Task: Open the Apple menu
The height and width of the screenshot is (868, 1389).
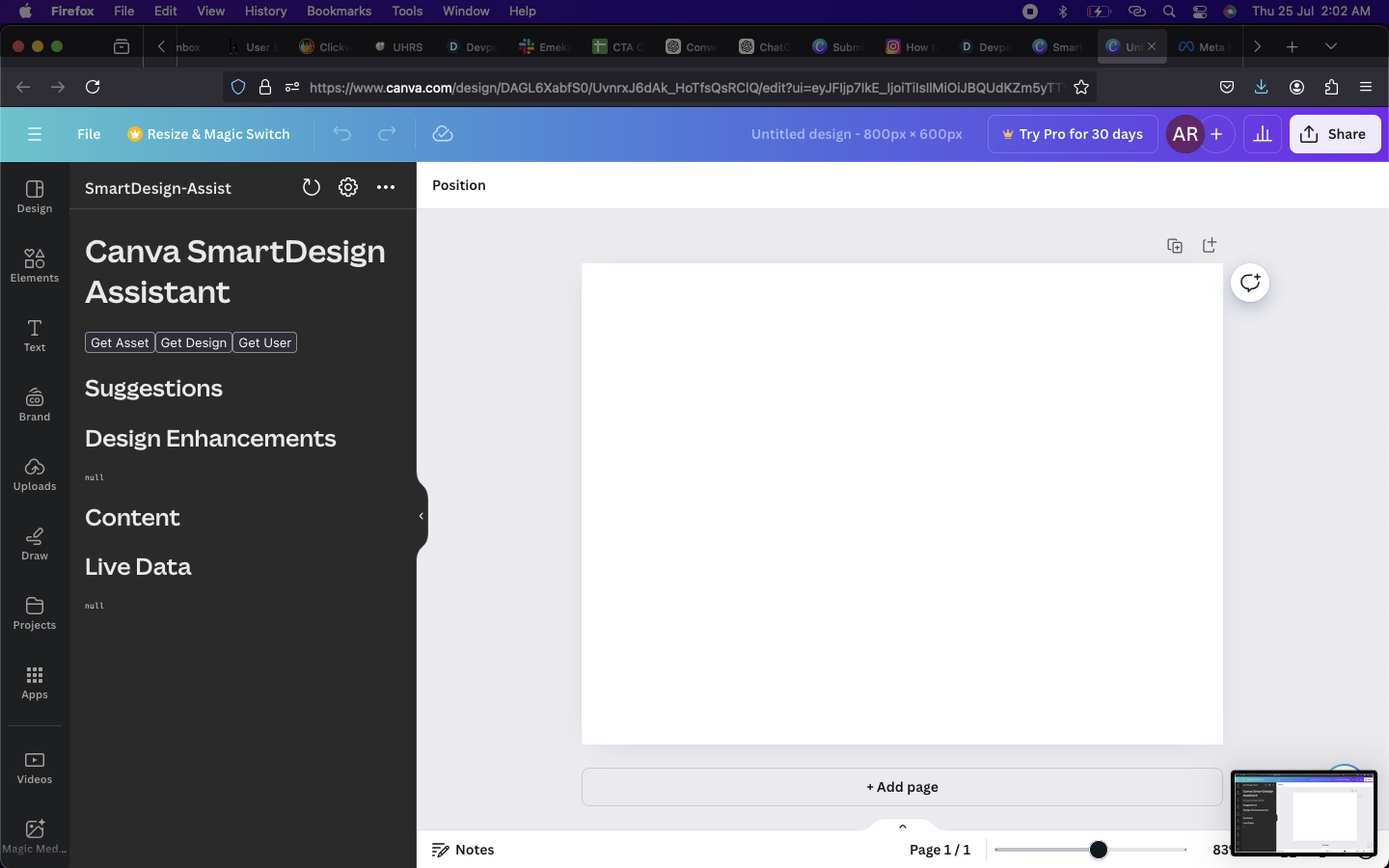Action: 25,11
